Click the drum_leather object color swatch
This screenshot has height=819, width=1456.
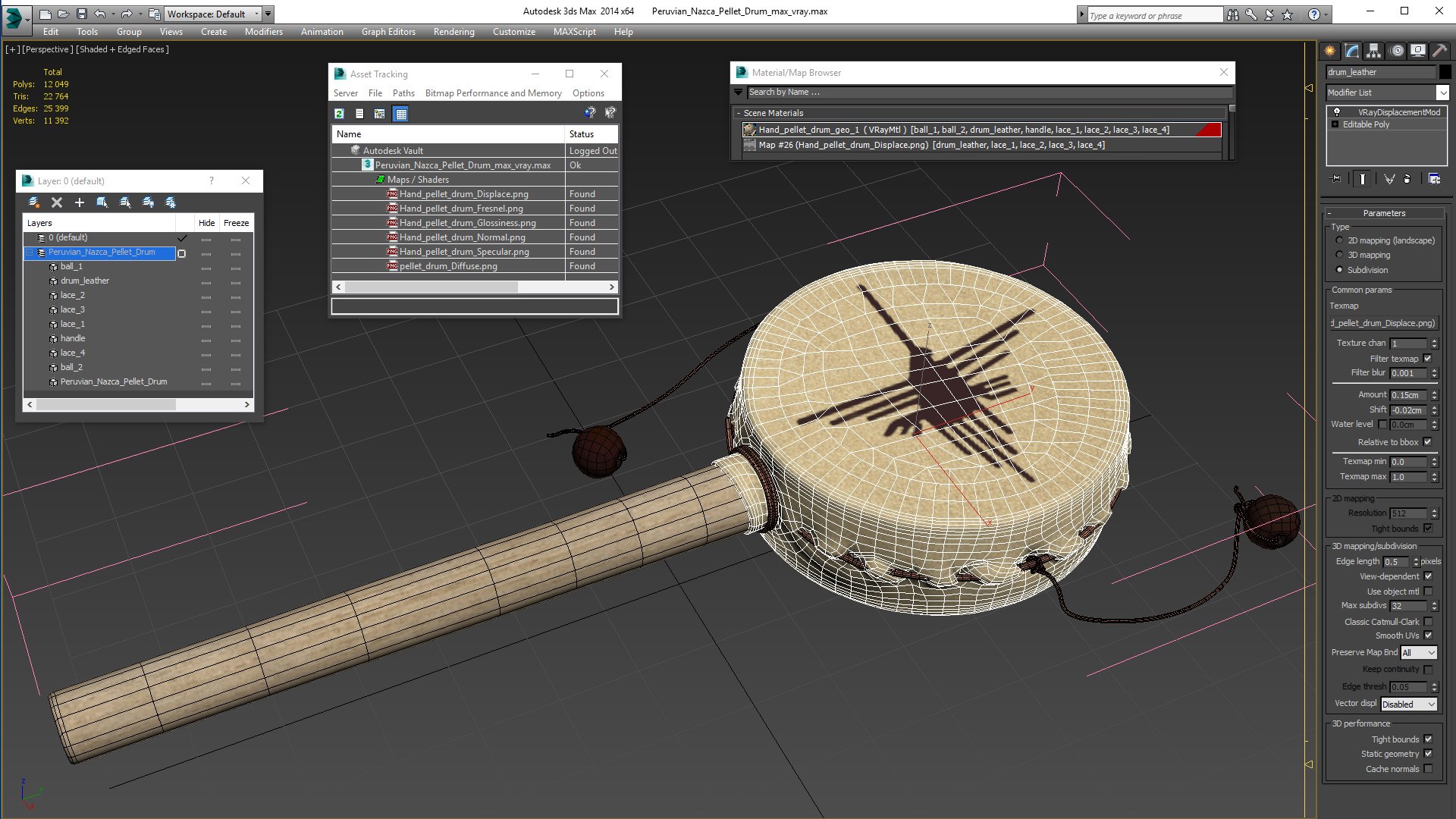1445,72
